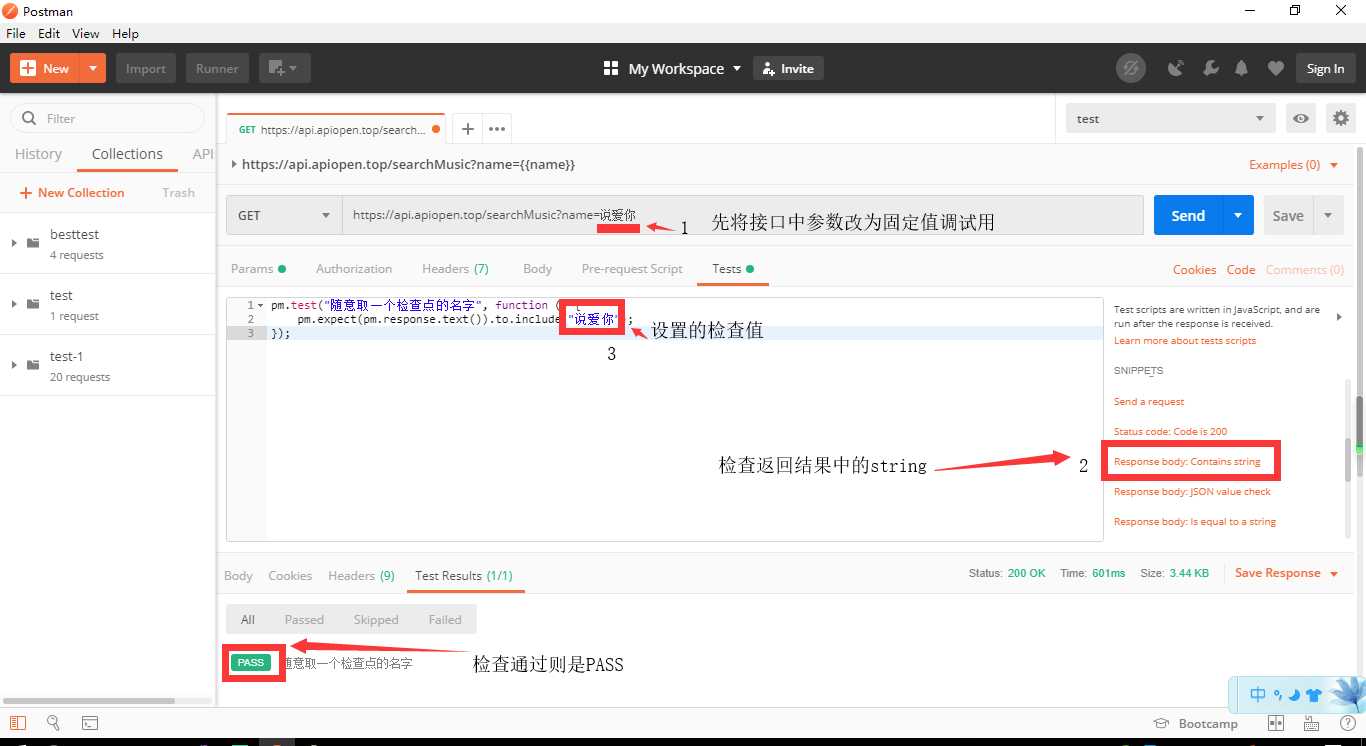Open manage environments gear icon
1366x746 pixels.
[x=1340, y=118]
